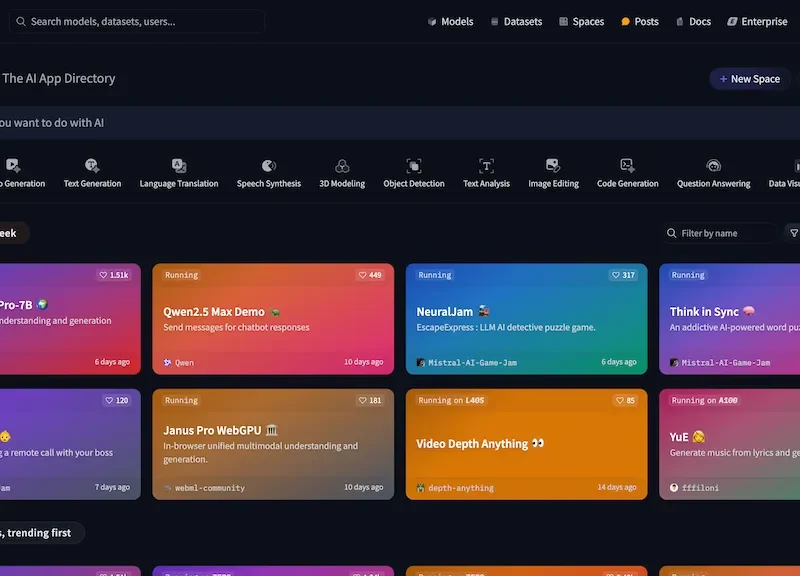Click 'Send messages for chatbot responses' description

236,328
